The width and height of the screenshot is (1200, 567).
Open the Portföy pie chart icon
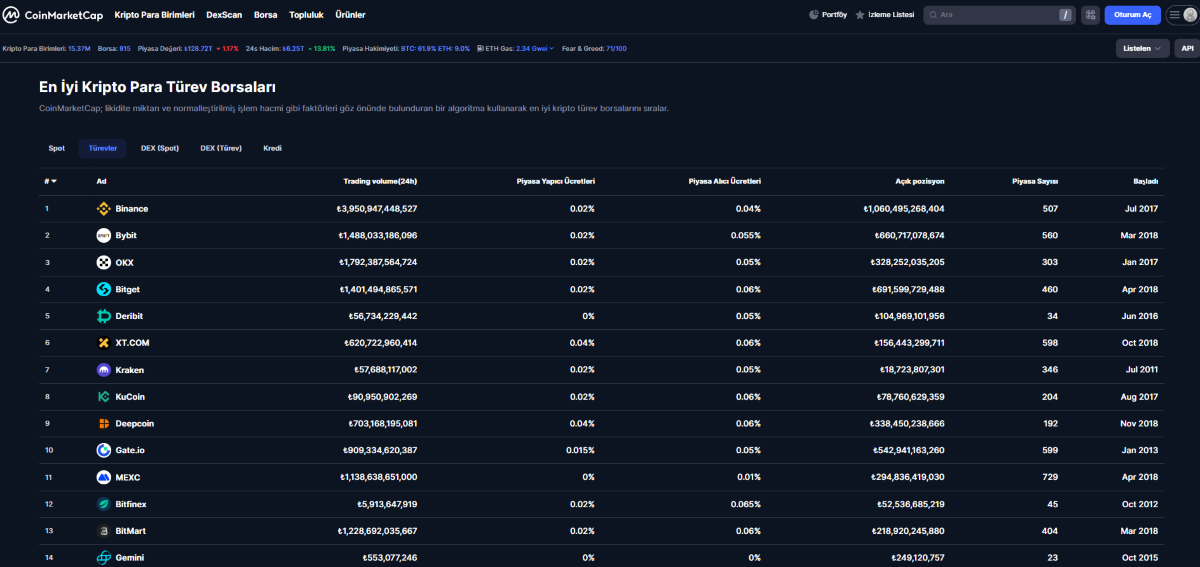pos(813,15)
